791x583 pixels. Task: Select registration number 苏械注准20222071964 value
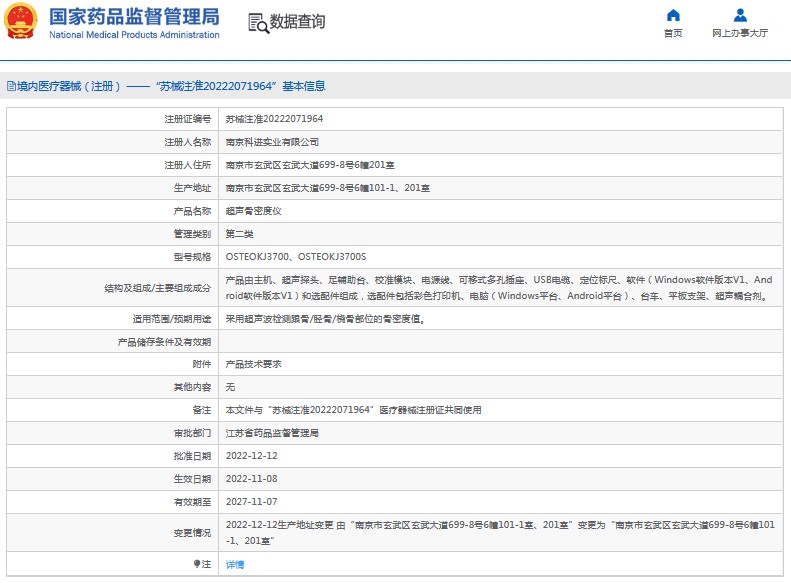pos(274,119)
